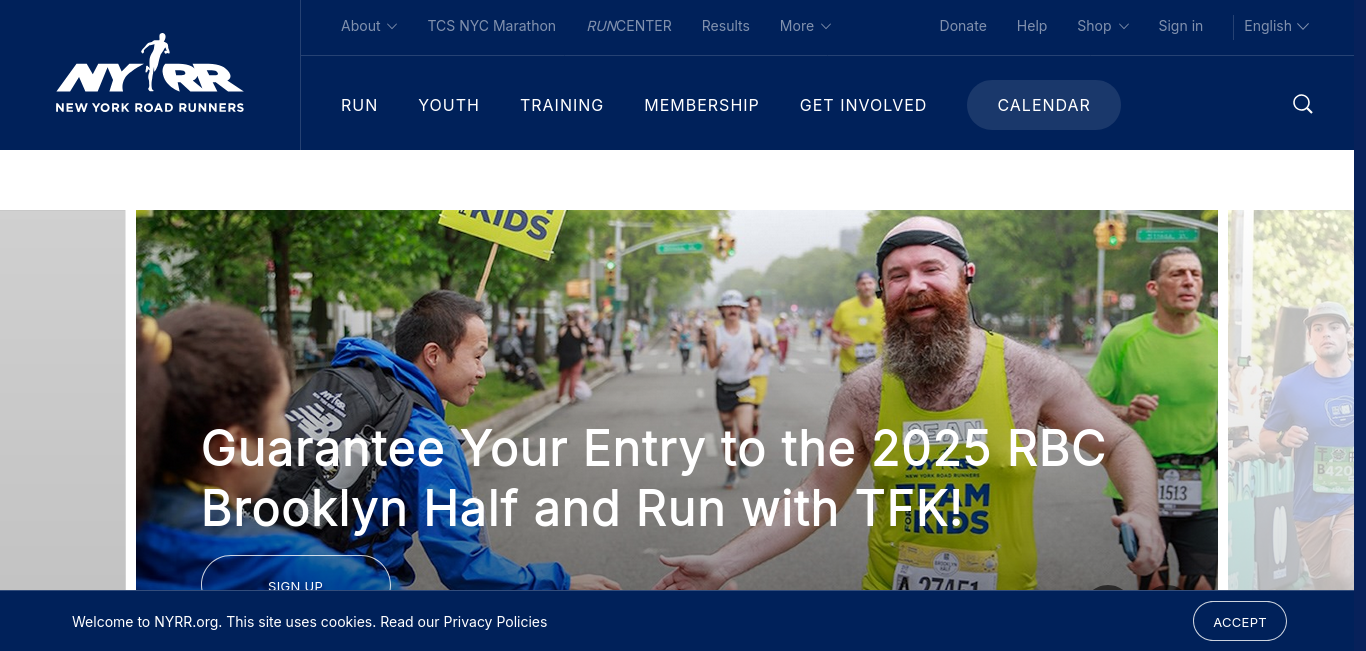1366x651 pixels.
Task: Expand the About dropdown menu
Action: [369, 26]
